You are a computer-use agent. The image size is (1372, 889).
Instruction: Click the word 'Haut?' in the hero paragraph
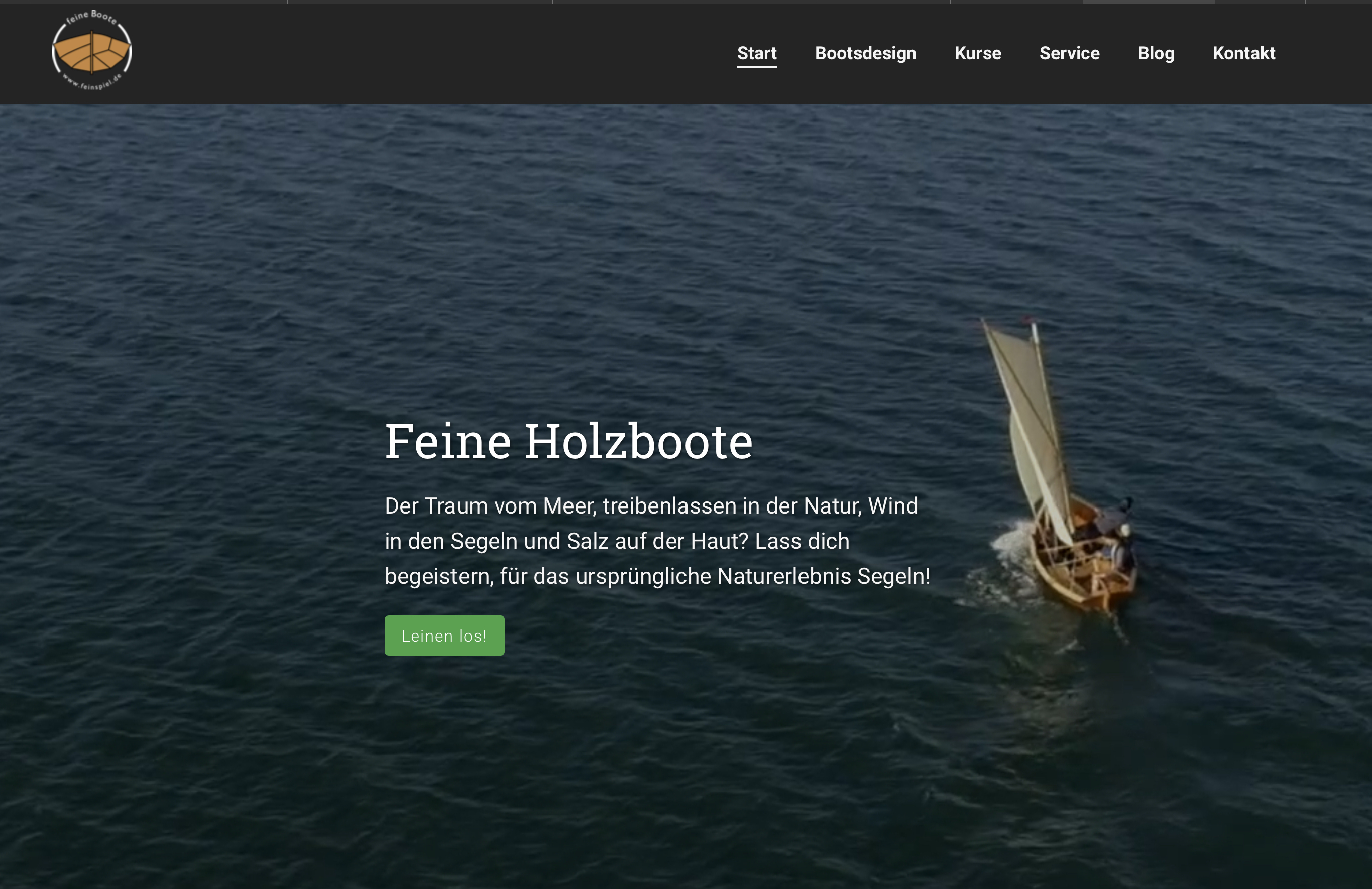[719, 541]
